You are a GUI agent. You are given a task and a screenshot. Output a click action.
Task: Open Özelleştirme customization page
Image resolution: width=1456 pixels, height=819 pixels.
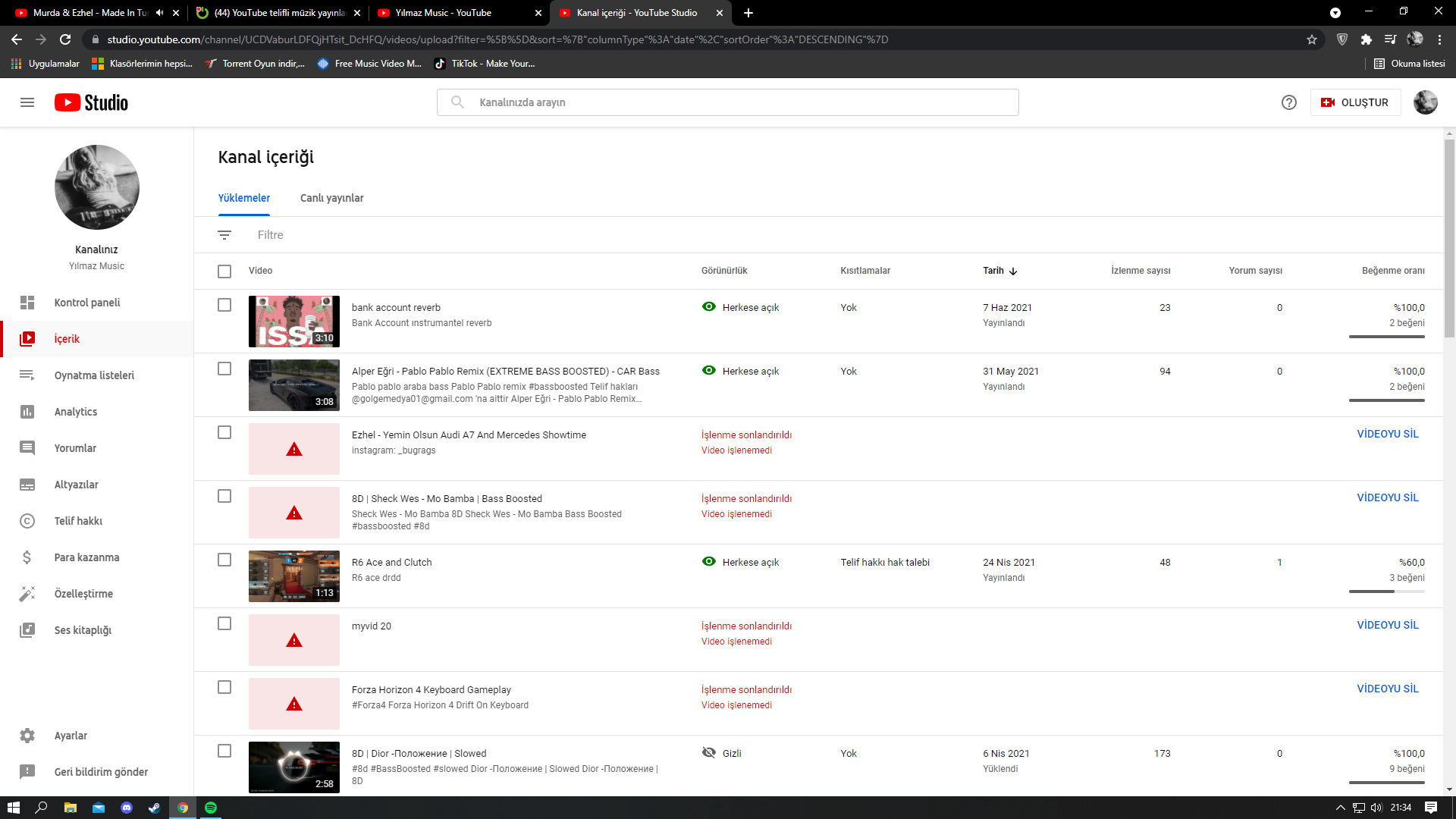coord(83,594)
